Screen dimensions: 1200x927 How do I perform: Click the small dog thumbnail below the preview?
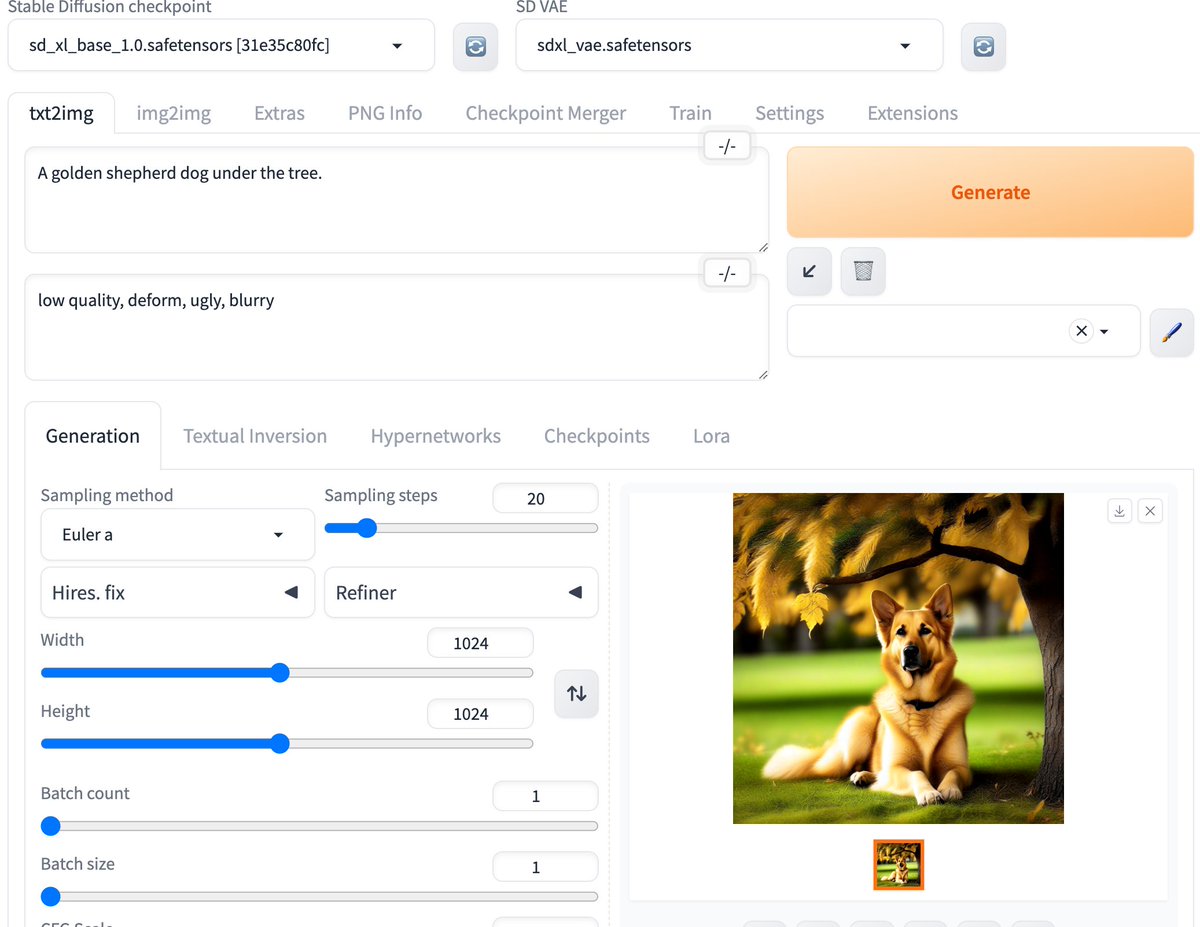tap(898, 865)
